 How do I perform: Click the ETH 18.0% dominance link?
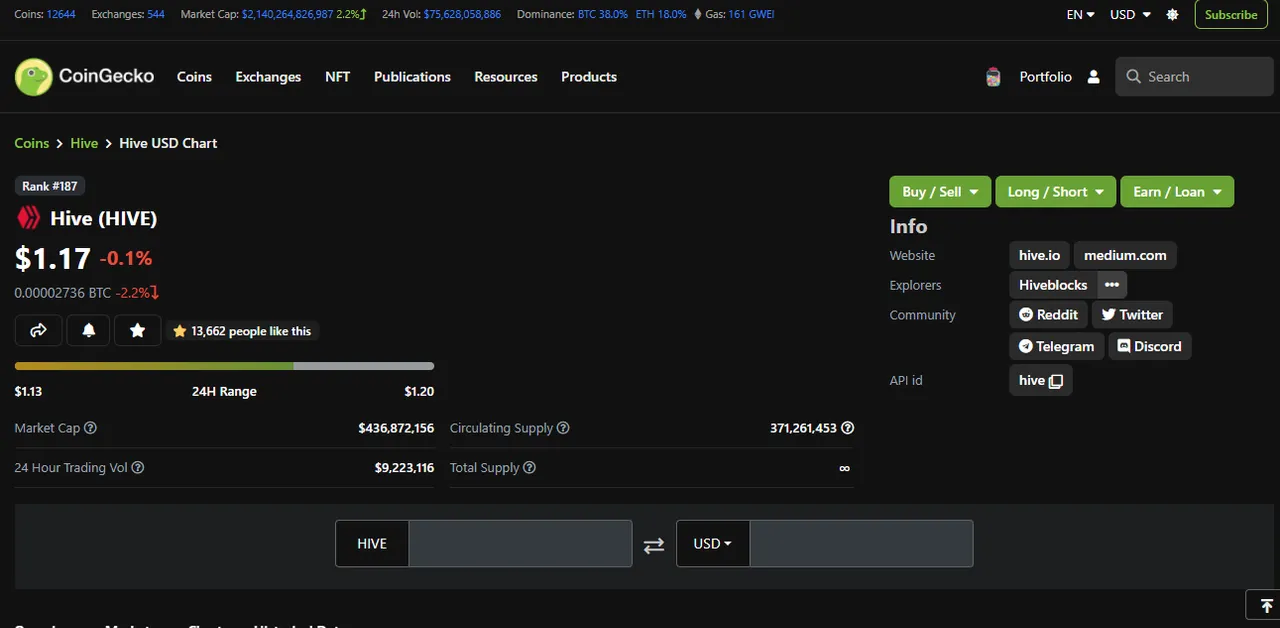coord(661,15)
